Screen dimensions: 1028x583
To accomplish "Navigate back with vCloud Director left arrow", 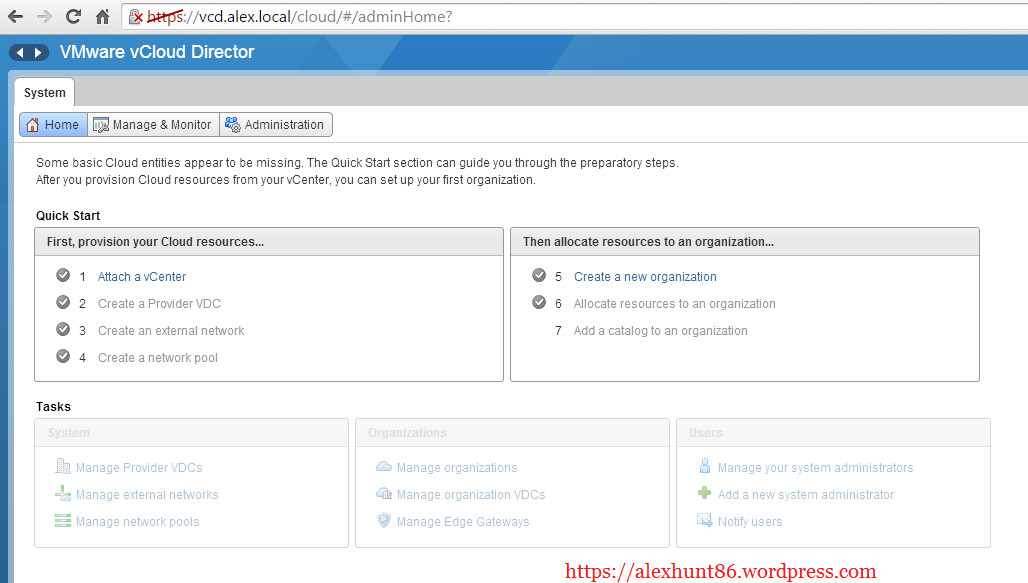I will 20,52.
